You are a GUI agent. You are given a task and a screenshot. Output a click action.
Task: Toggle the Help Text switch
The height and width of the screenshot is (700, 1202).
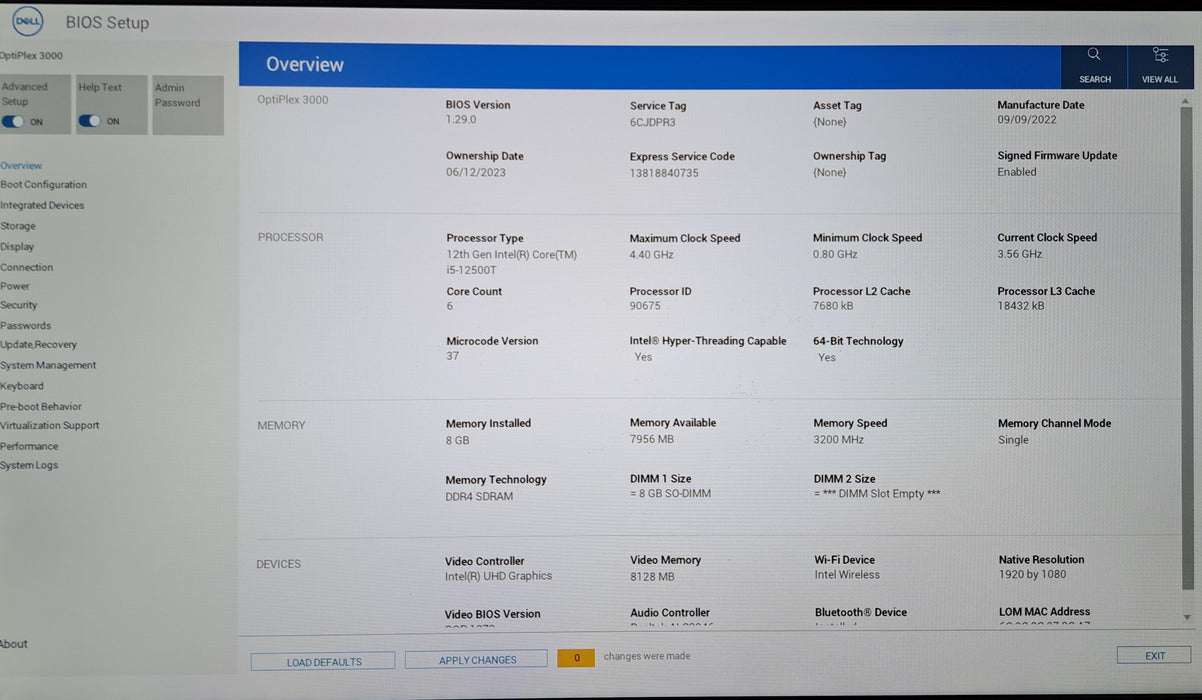point(90,121)
